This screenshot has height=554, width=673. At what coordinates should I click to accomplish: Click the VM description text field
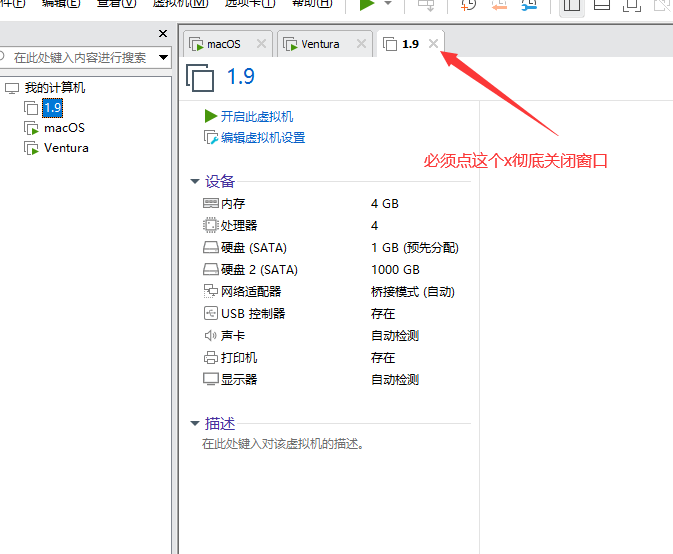pos(283,444)
